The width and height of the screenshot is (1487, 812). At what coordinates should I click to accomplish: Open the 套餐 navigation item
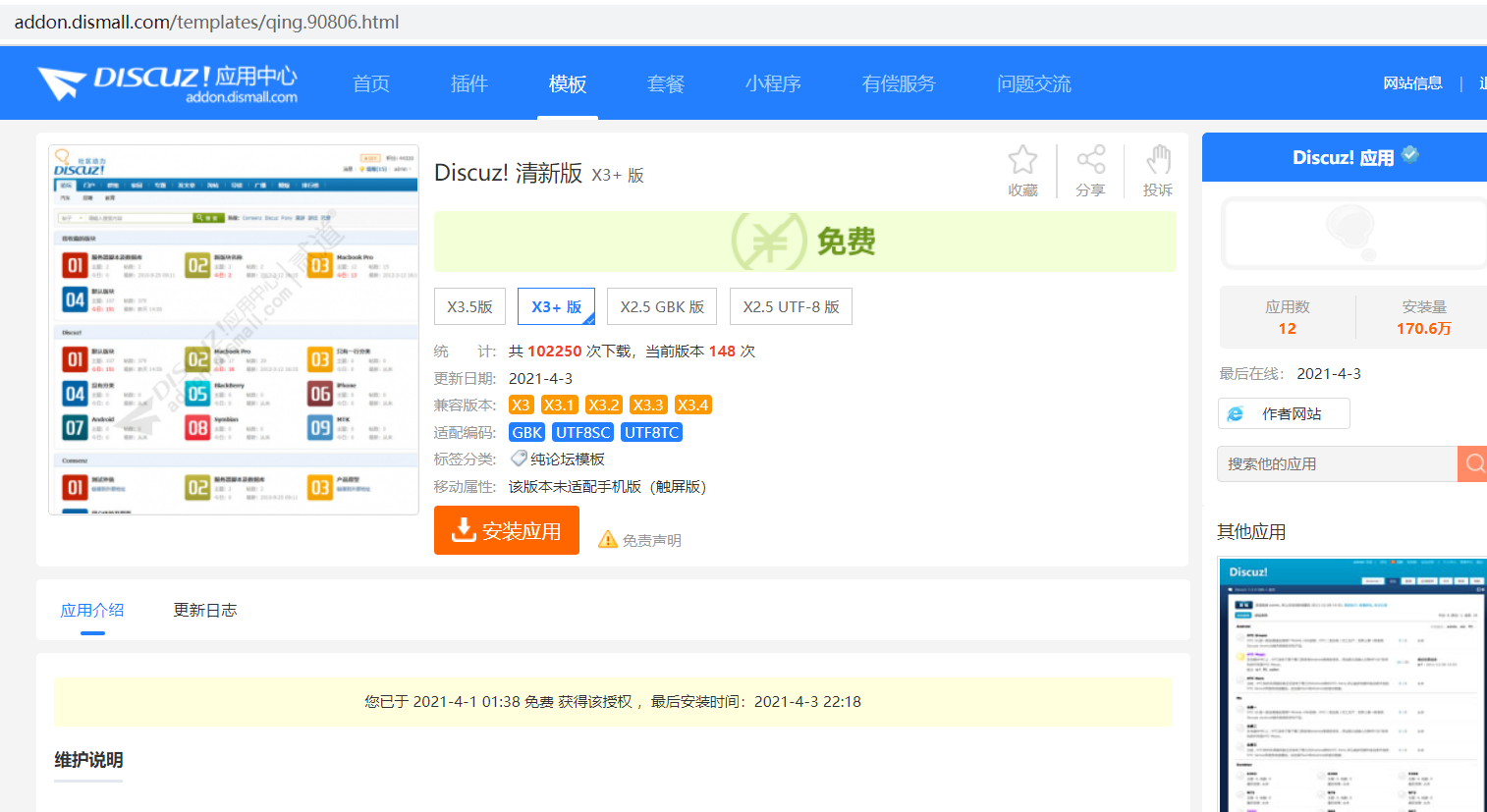666,83
